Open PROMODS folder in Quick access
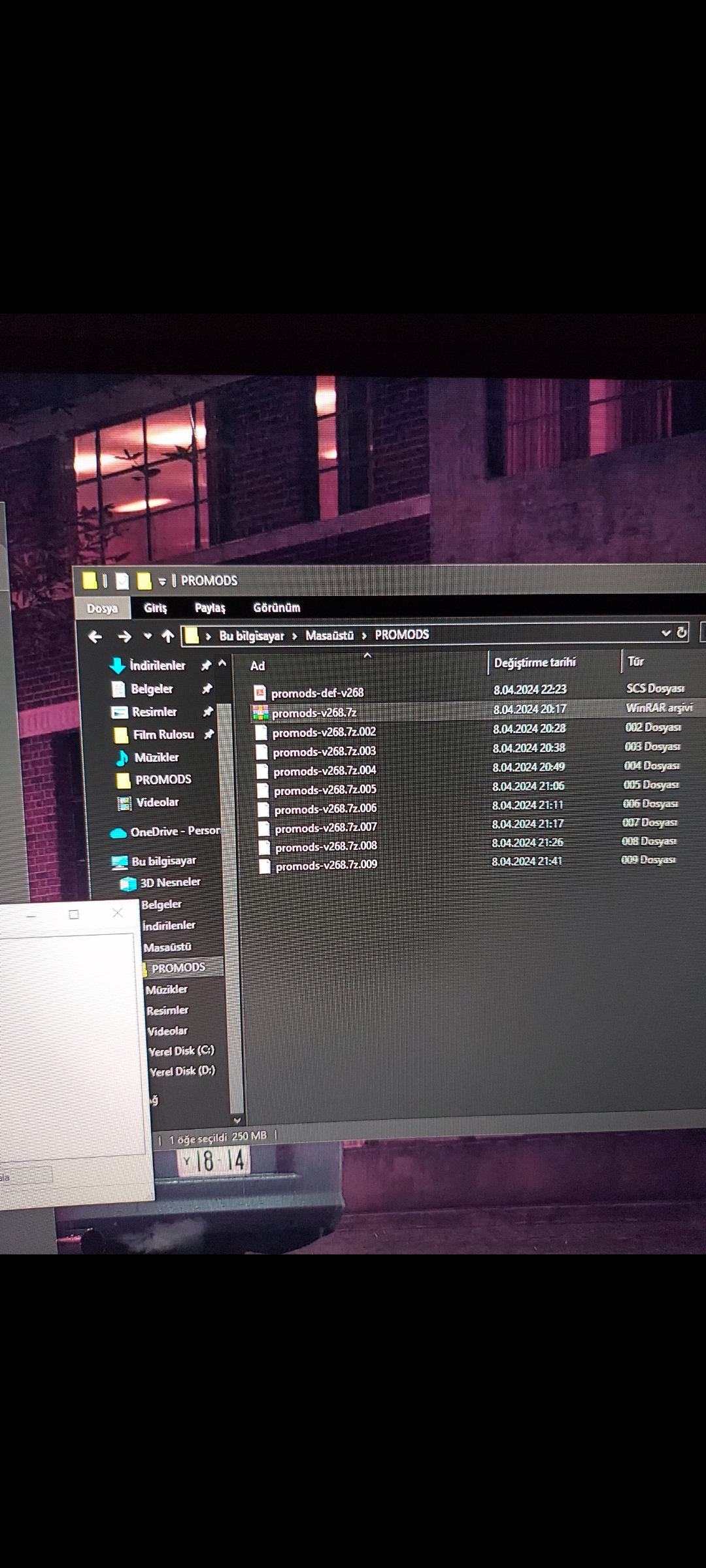Viewport: 706px width, 1568px height. coord(163,779)
